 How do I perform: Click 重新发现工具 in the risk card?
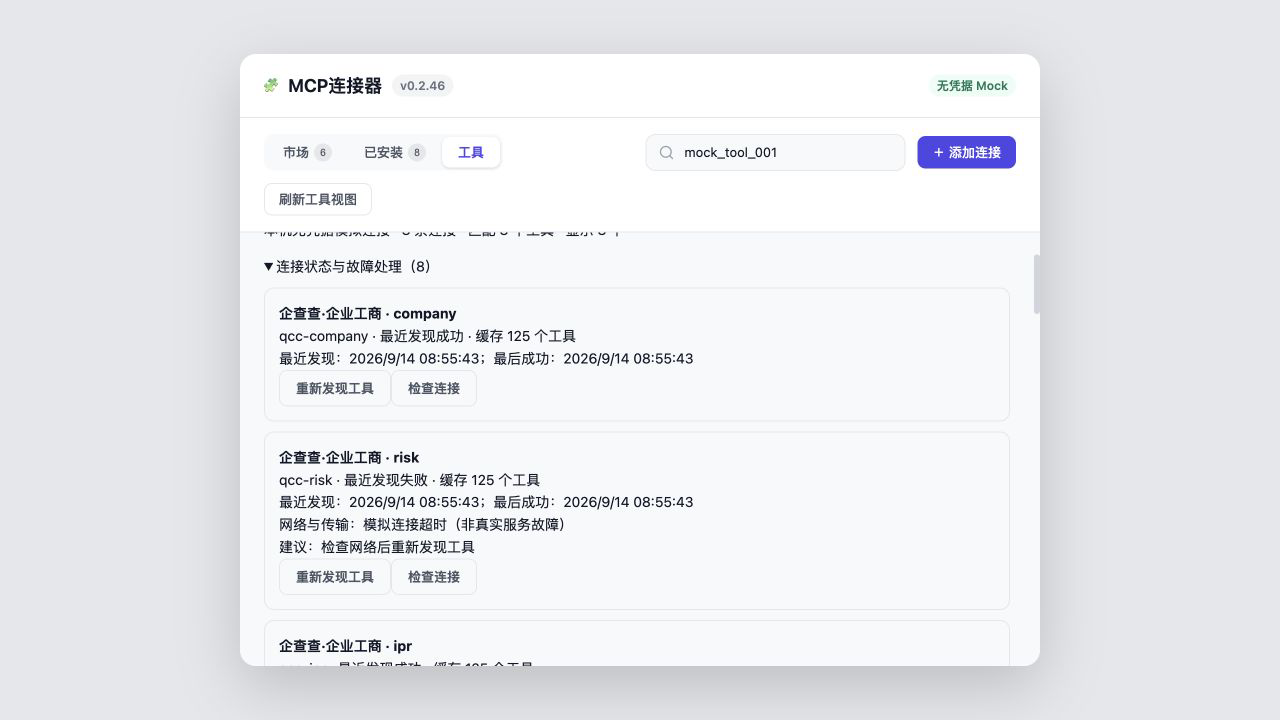(x=335, y=577)
